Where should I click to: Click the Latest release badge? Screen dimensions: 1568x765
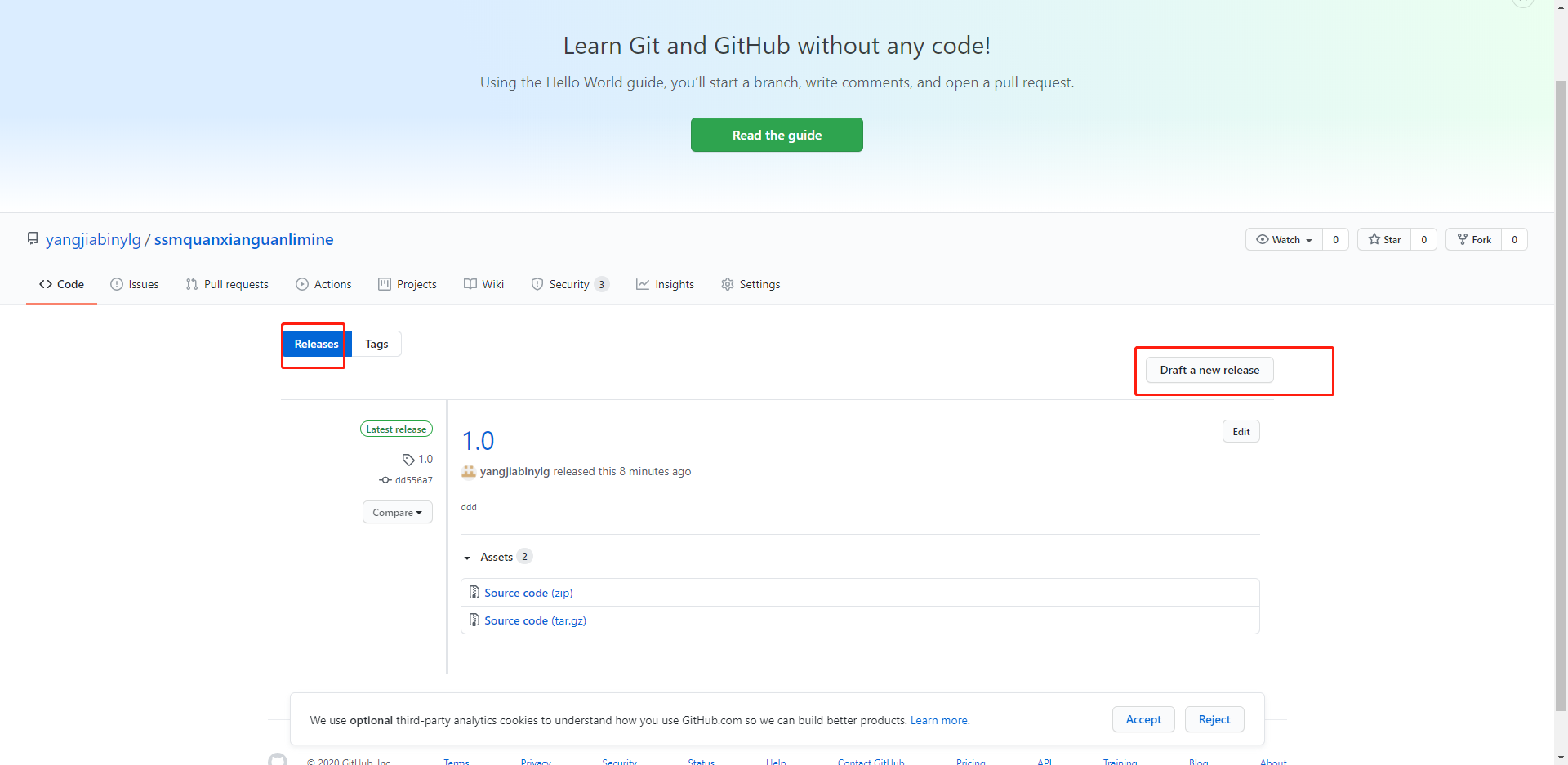(396, 429)
